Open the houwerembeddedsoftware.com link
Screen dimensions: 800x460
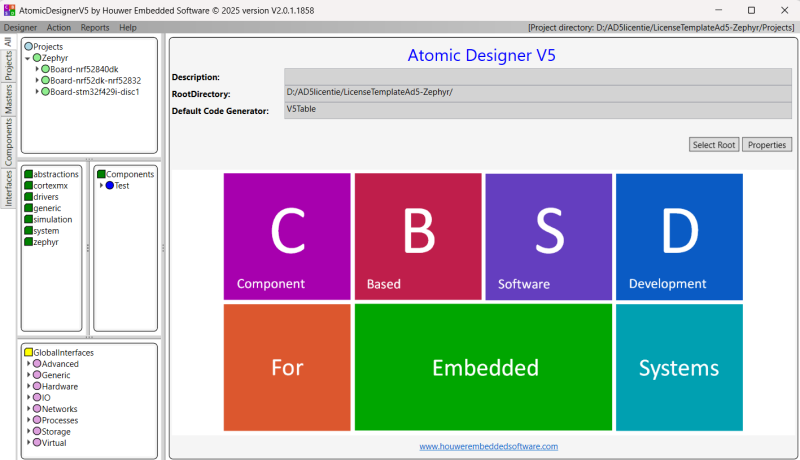coord(488,446)
